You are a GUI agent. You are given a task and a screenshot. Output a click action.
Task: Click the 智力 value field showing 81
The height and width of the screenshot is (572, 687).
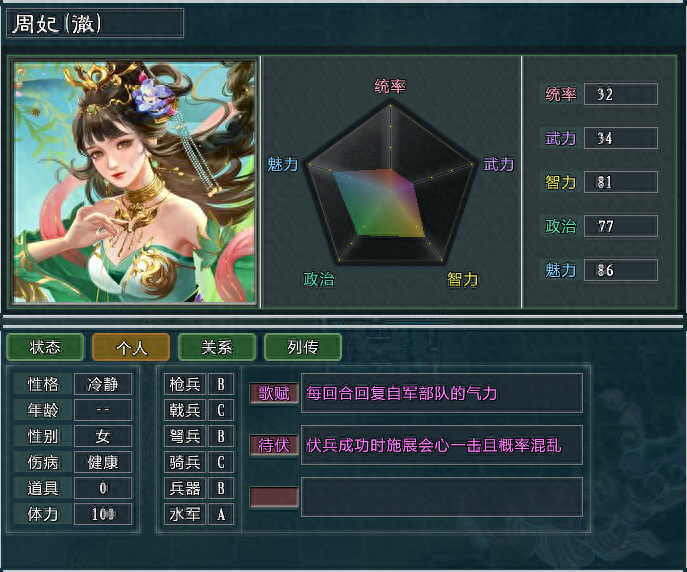coord(621,182)
